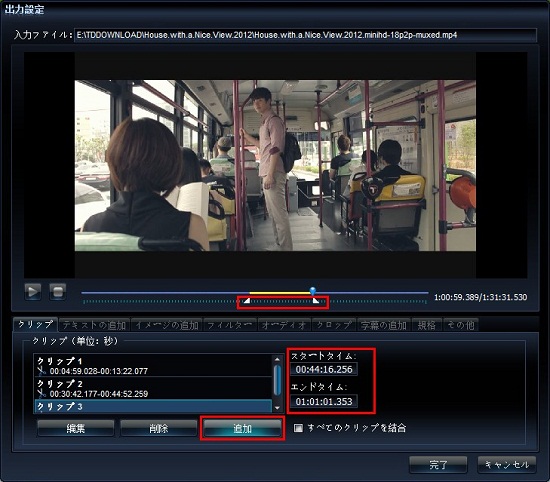Click the 完了 button
The width and height of the screenshot is (550, 482).
point(438,465)
